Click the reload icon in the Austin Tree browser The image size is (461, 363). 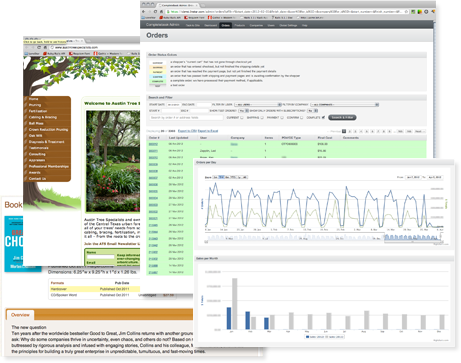(39, 47)
